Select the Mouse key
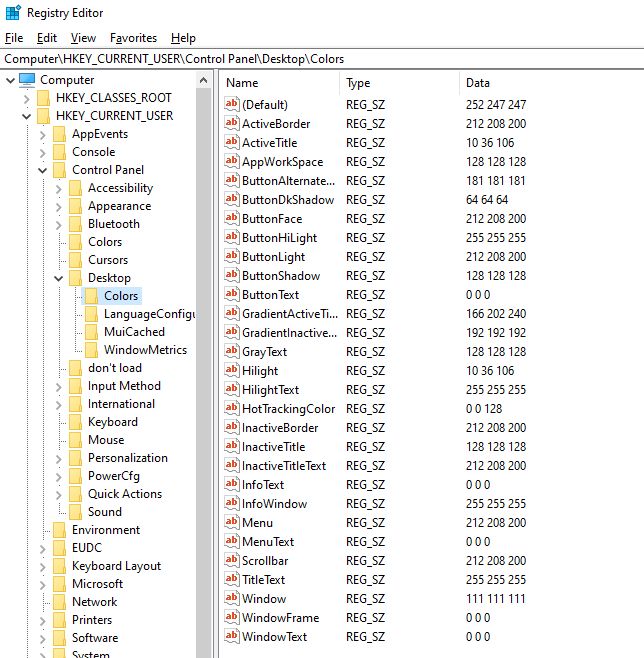 (106, 440)
